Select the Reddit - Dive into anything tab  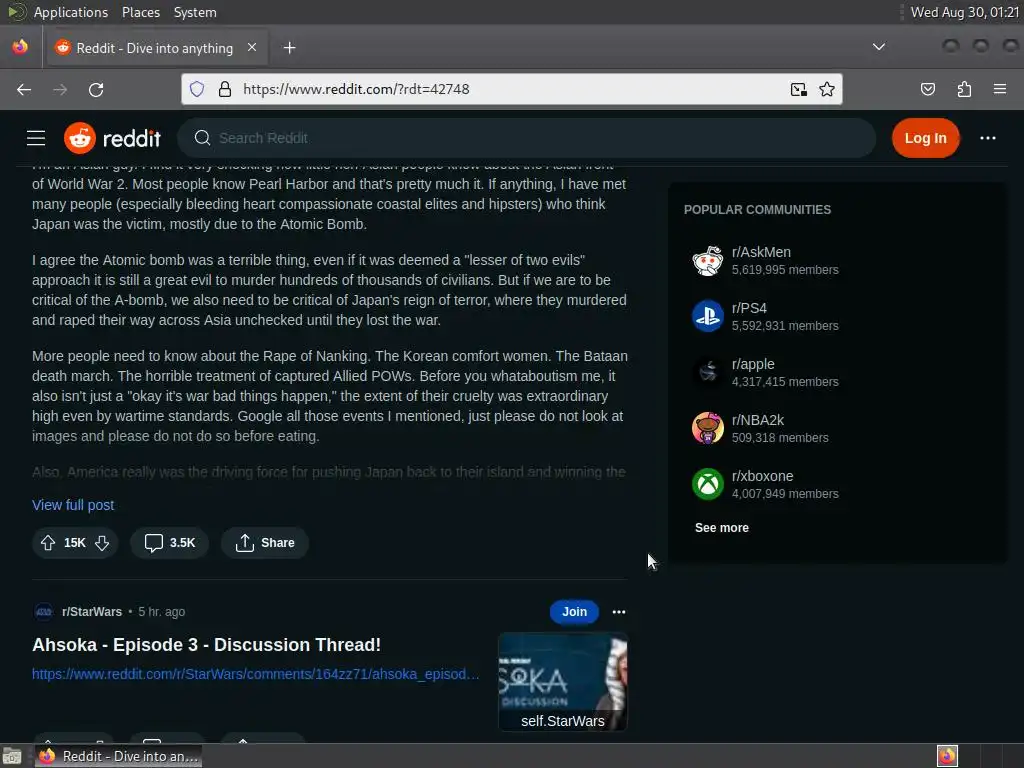coord(155,48)
